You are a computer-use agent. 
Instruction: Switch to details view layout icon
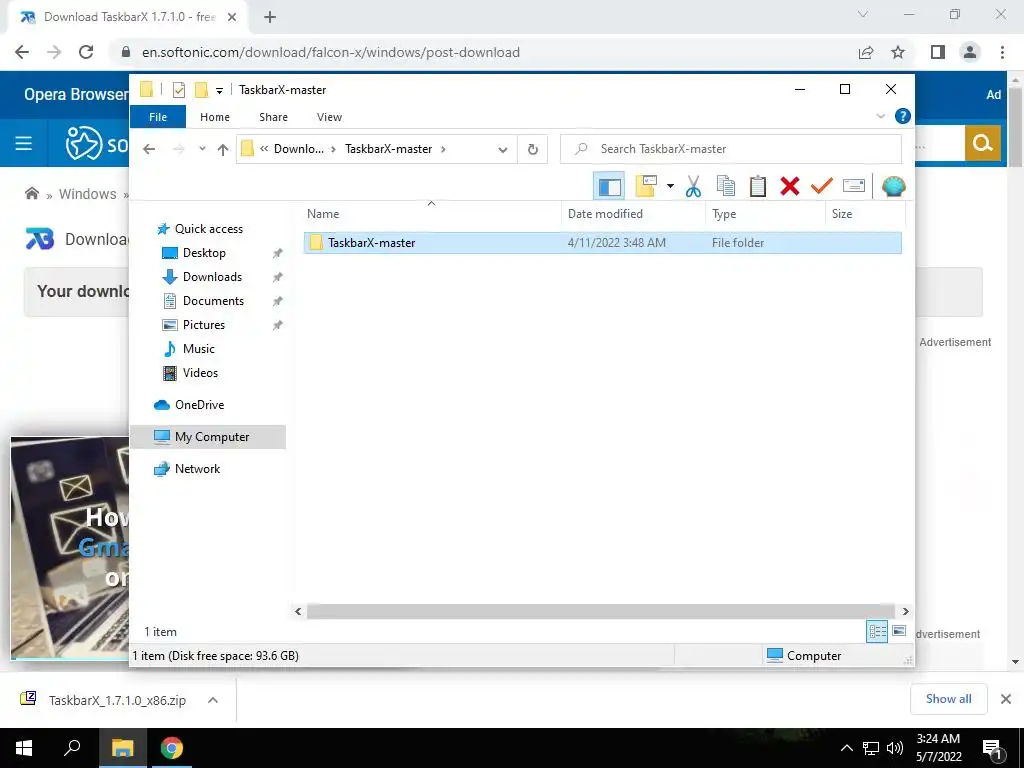coord(877,631)
